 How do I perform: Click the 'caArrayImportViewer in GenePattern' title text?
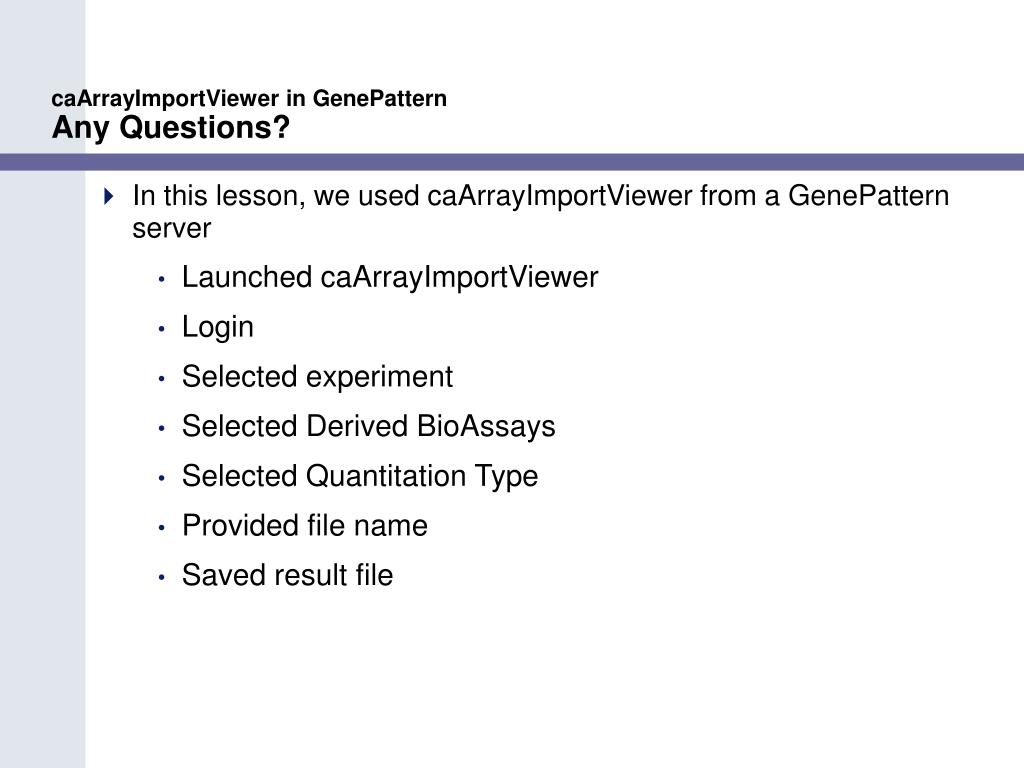[x=249, y=98]
